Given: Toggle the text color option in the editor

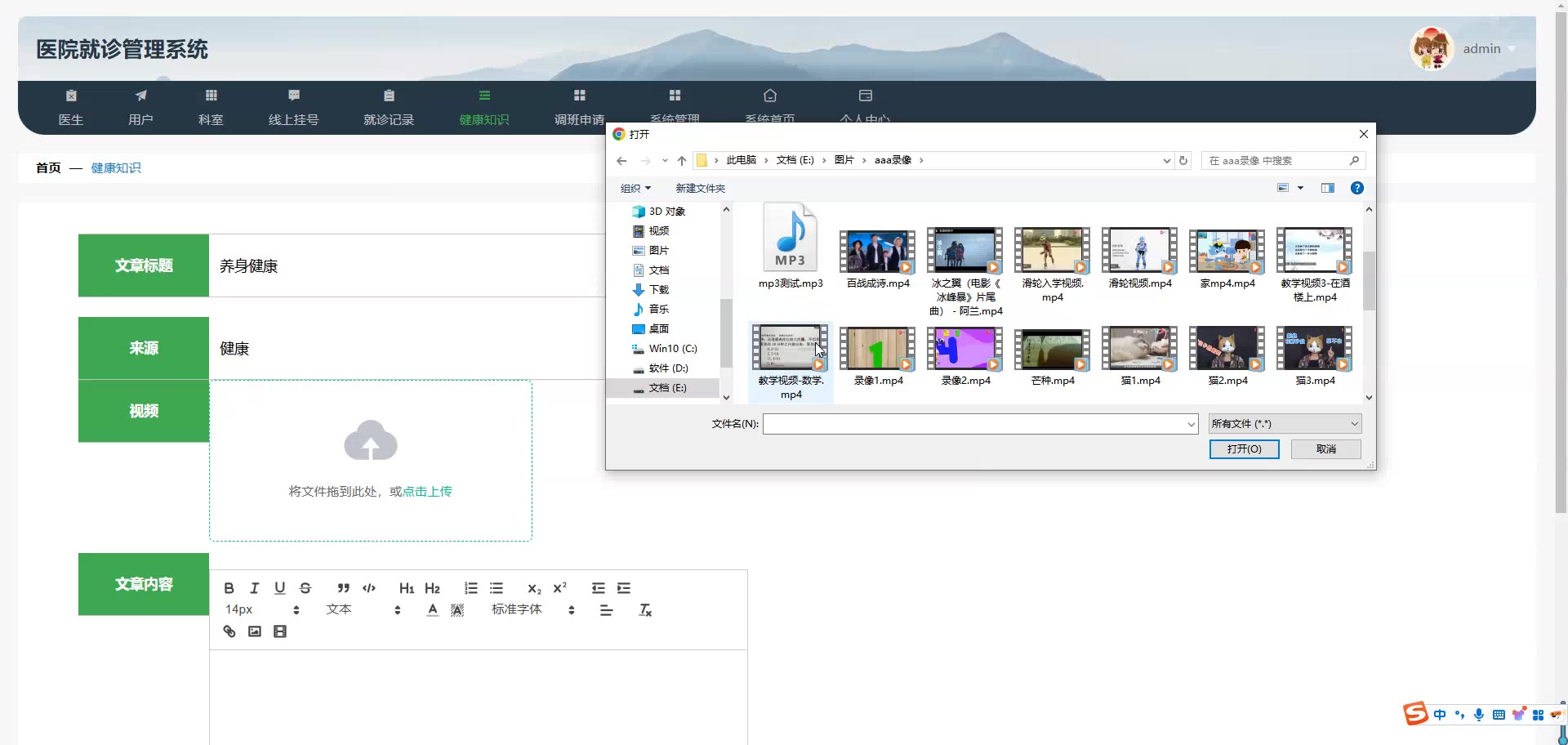Looking at the screenshot, I should tap(433, 610).
